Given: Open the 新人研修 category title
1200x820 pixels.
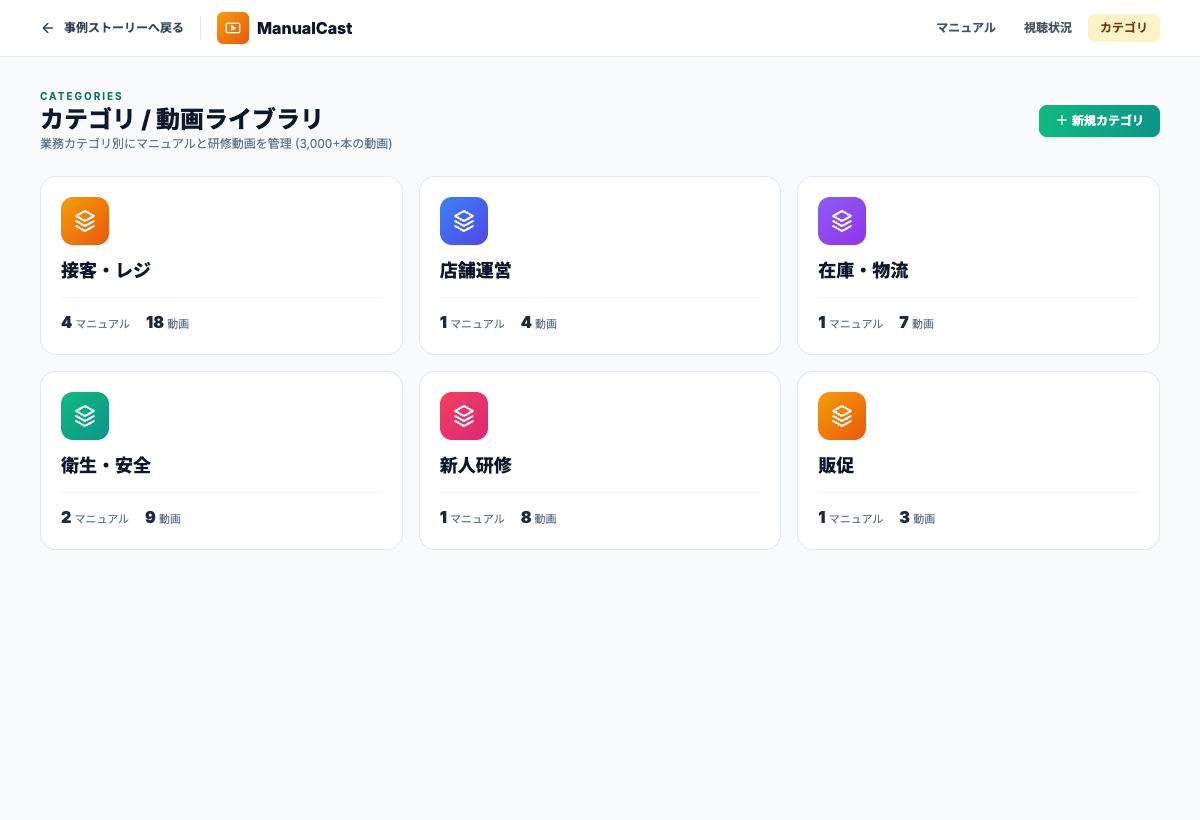Looking at the screenshot, I should point(476,466).
